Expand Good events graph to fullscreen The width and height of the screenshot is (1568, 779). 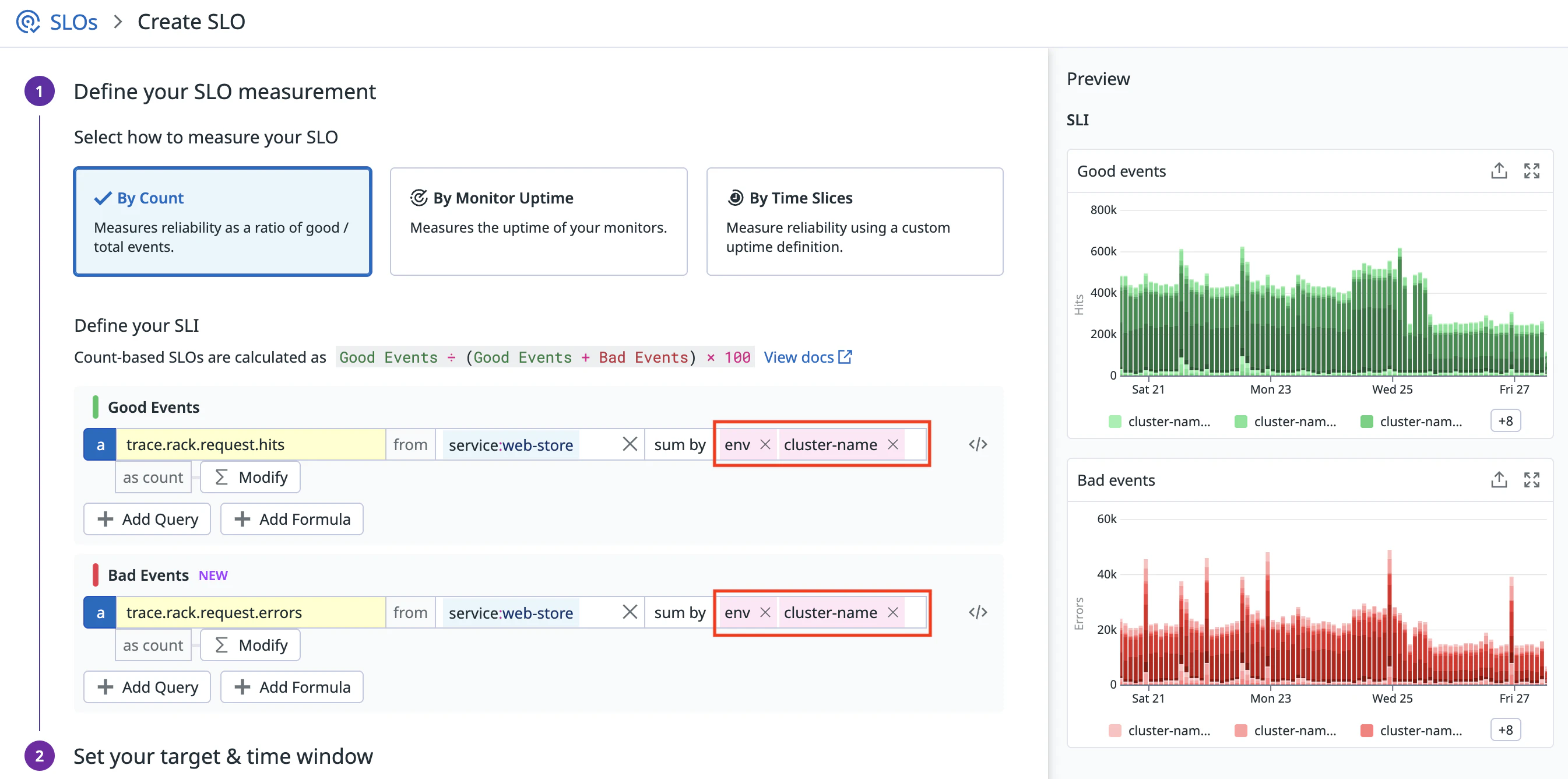[x=1531, y=171]
